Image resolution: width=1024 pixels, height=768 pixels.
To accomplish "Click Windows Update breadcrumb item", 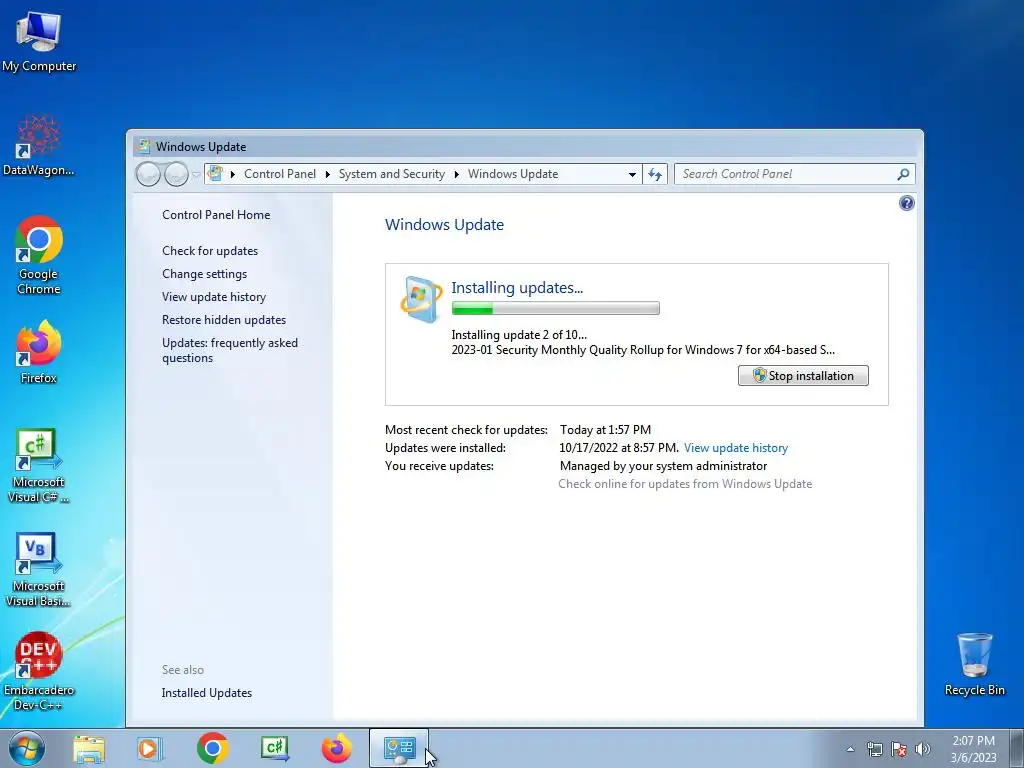I will [x=513, y=174].
